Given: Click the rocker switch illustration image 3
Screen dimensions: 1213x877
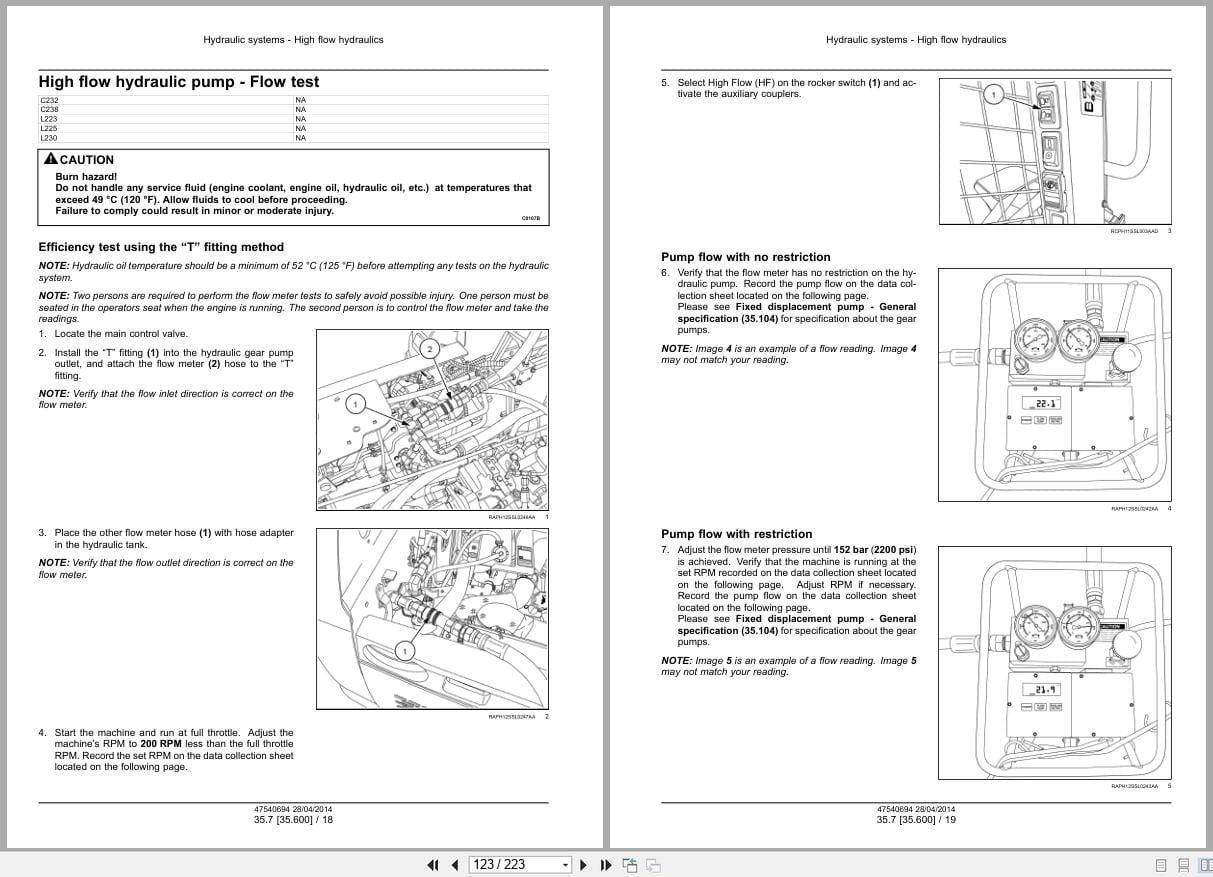Looking at the screenshot, I should pos(1055,151).
